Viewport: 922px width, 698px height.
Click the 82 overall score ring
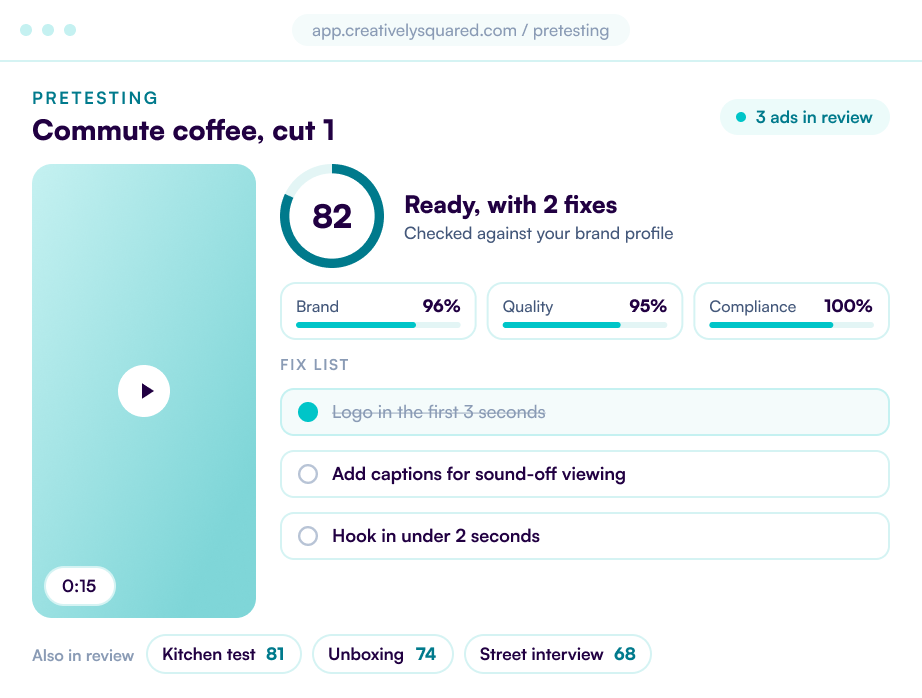(x=332, y=216)
